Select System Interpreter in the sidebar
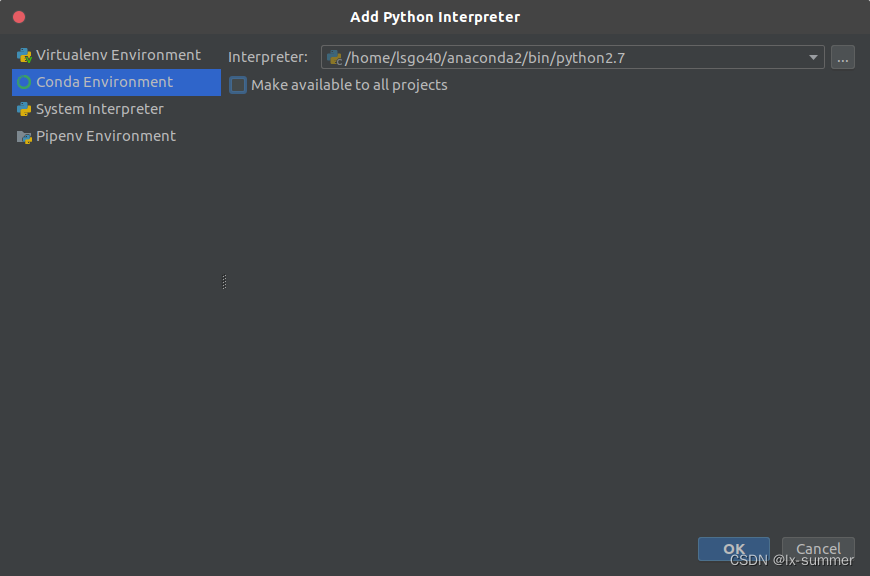The width and height of the screenshot is (870, 576). coord(117,109)
